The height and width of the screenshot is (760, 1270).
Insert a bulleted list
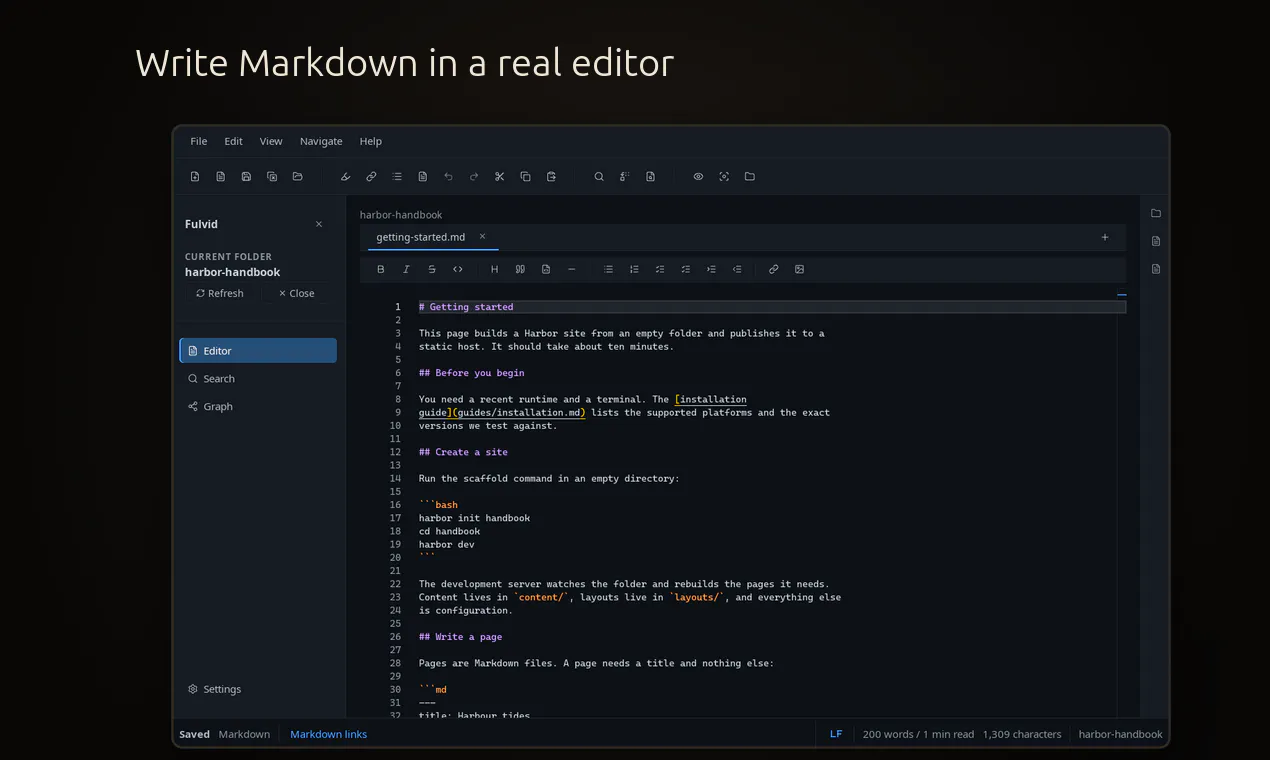[608, 269]
